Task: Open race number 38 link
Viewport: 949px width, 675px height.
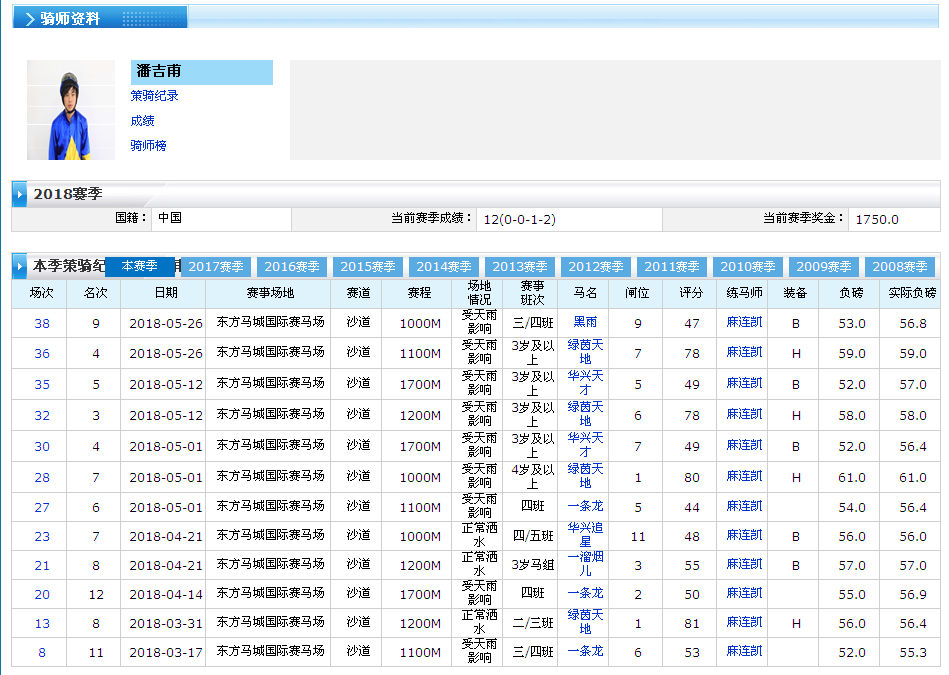Action: [x=42, y=323]
